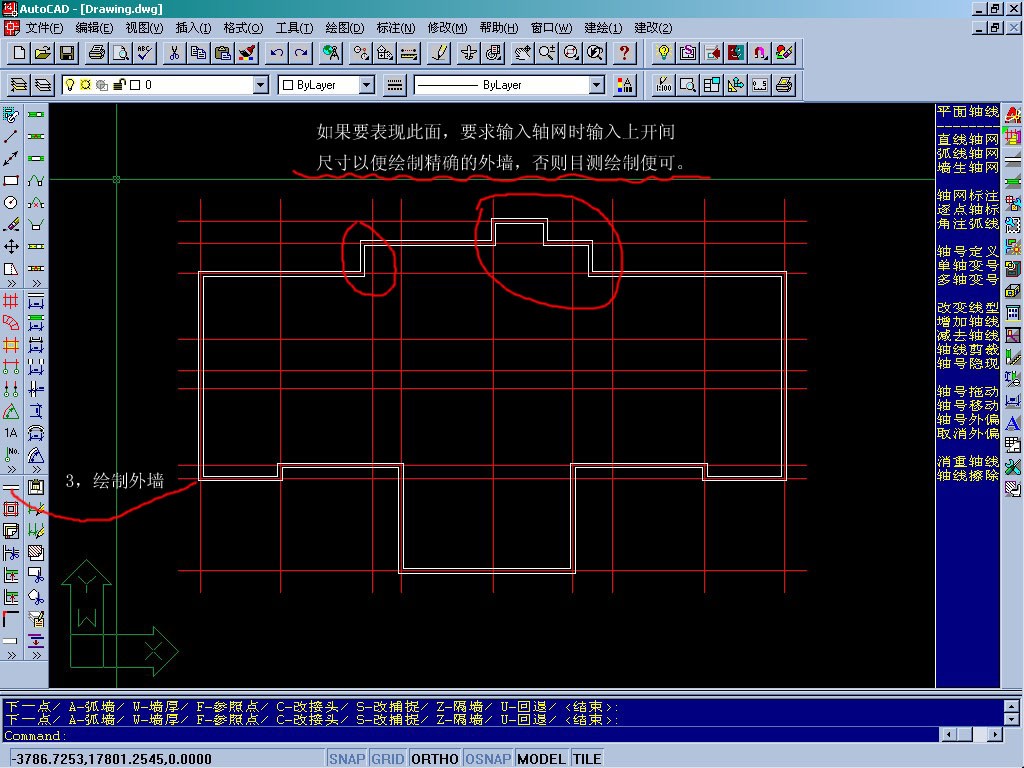Select the Rectangle draw tool

pos(11,180)
